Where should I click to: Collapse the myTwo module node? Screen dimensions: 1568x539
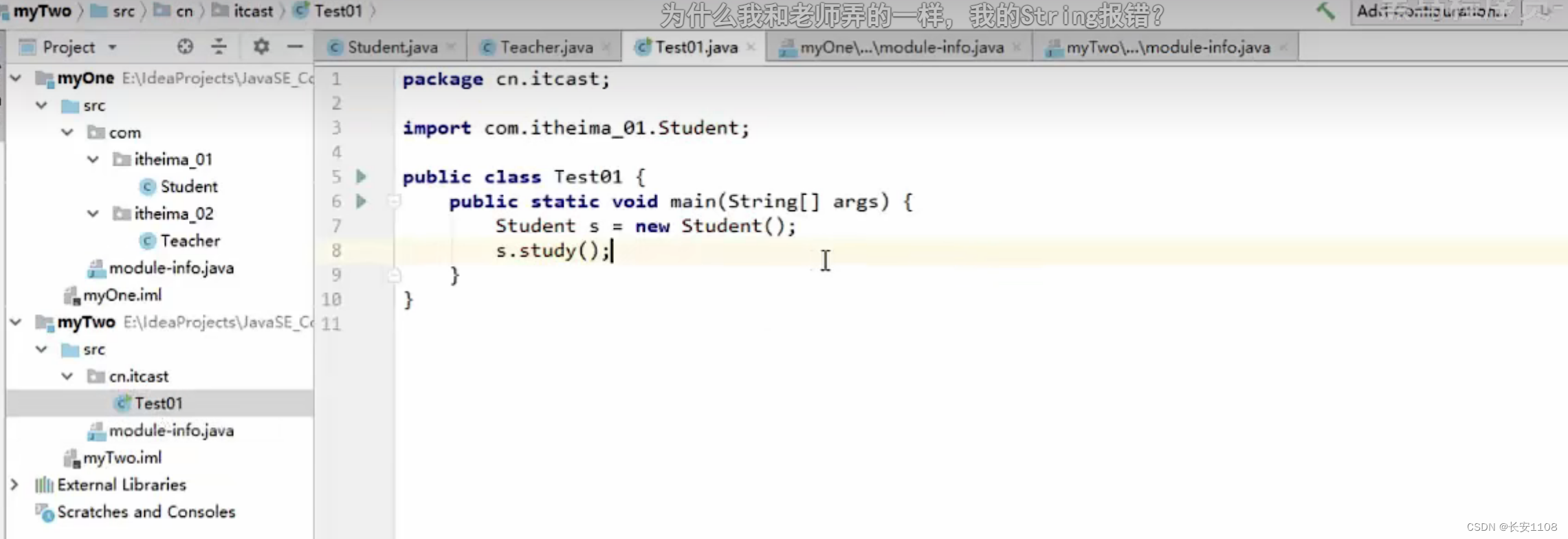(16, 322)
